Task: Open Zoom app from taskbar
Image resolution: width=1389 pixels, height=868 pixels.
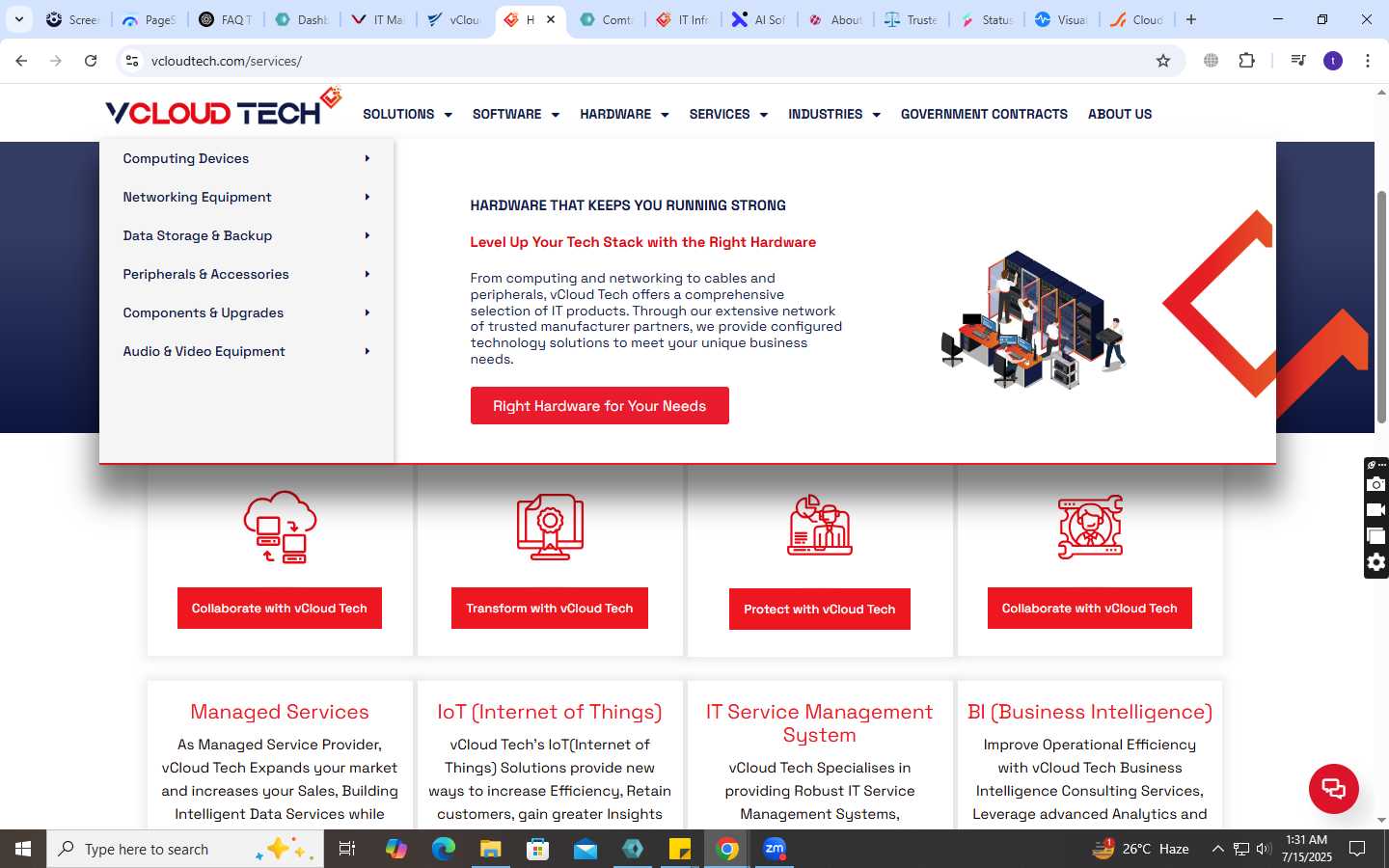Action: [x=775, y=849]
